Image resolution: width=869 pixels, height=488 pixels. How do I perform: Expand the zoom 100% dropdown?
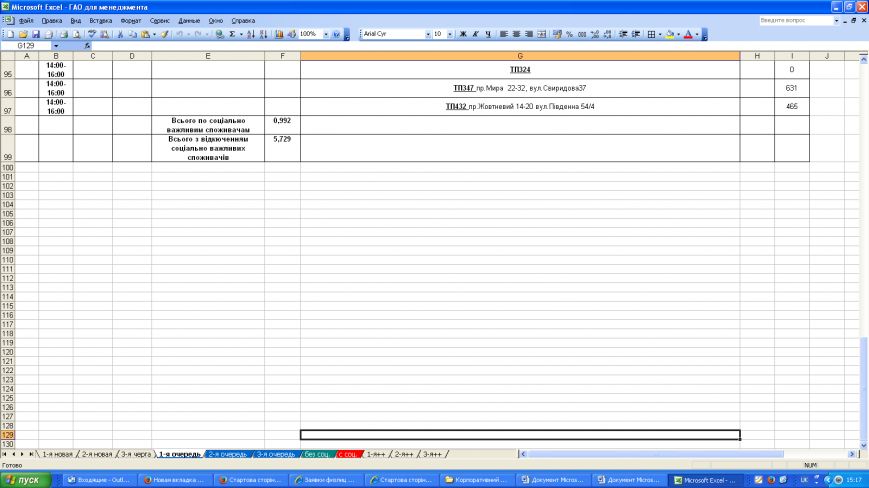[325, 34]
